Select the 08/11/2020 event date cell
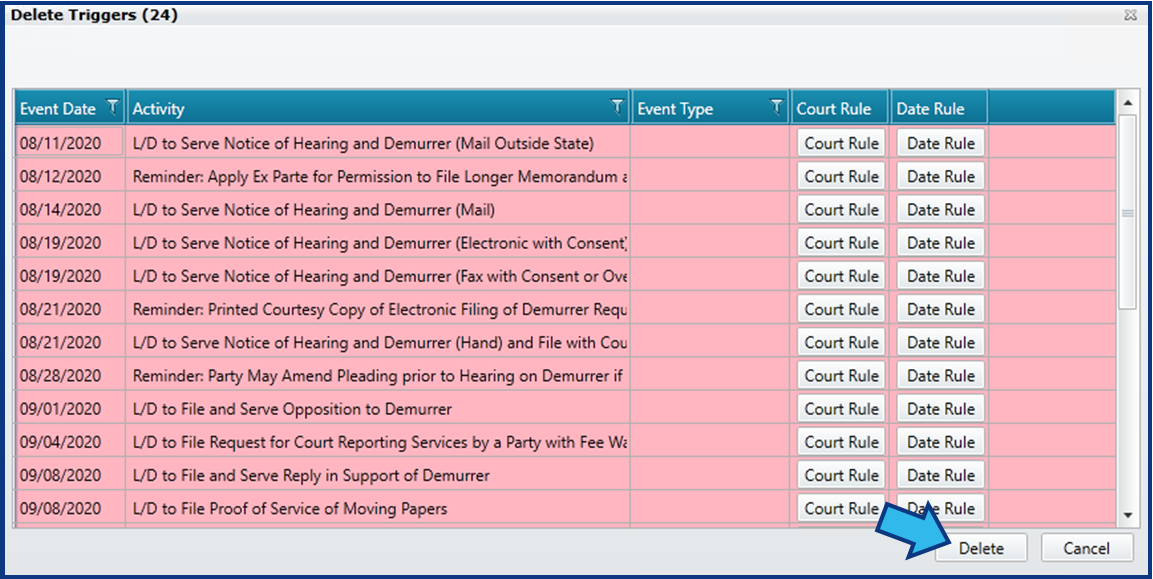Screen dimensions: 1153x579 coord(70,143)
